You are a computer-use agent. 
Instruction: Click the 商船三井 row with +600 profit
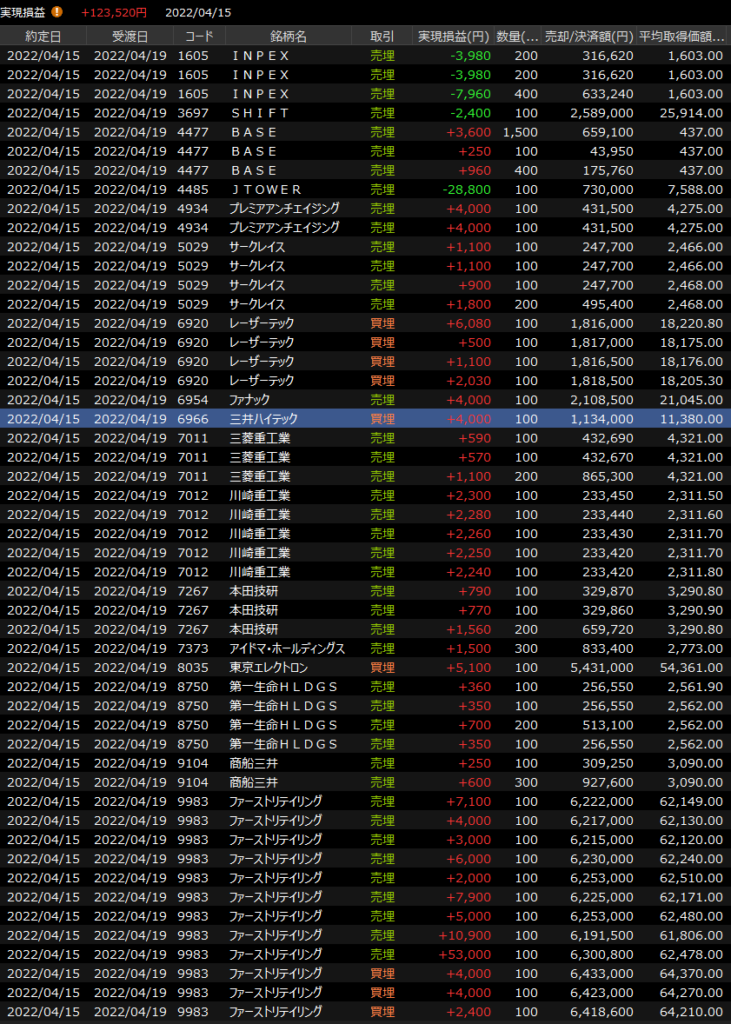(365, 783)
